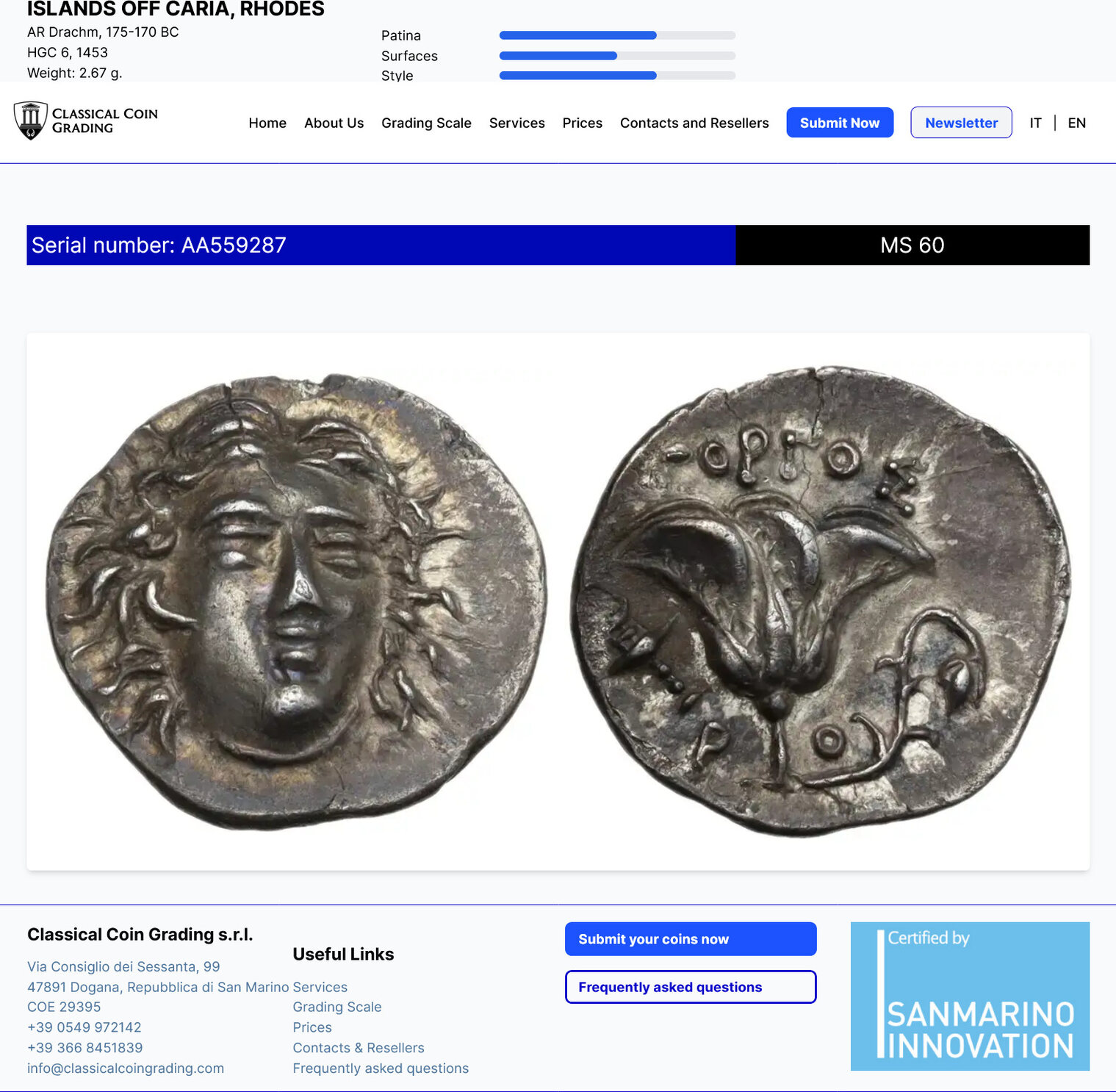The height and width of the screenshot is (1092, 1116).
Task: Open the Prices navigation link
Action: (583, 123)
